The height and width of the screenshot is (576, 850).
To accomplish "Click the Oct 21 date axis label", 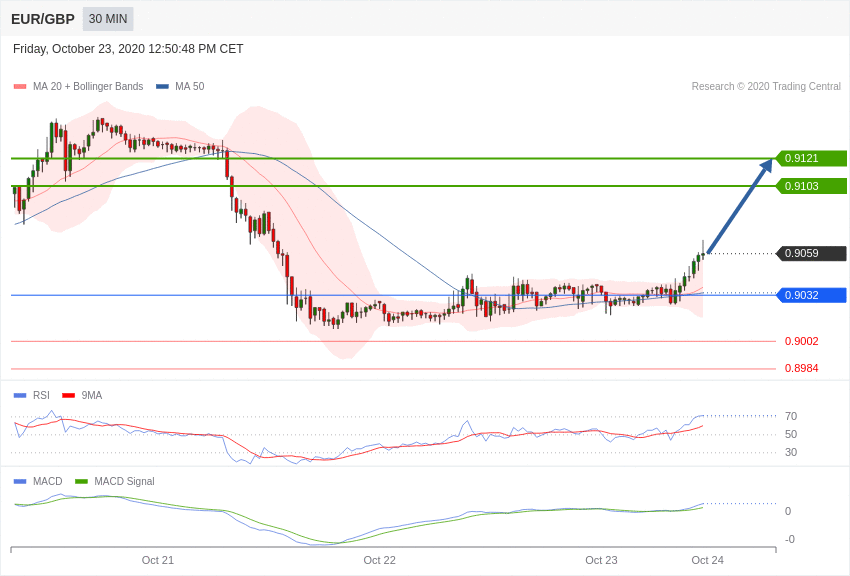I will click(x=158, y=560).
